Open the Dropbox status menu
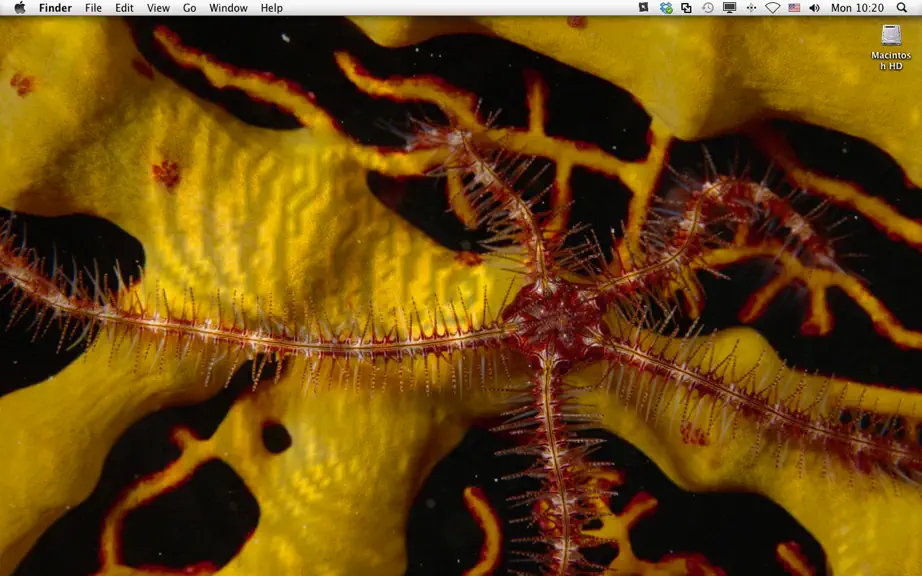Image resolution: width=922 pixels, height=576 pixels. tap(666, 8)
